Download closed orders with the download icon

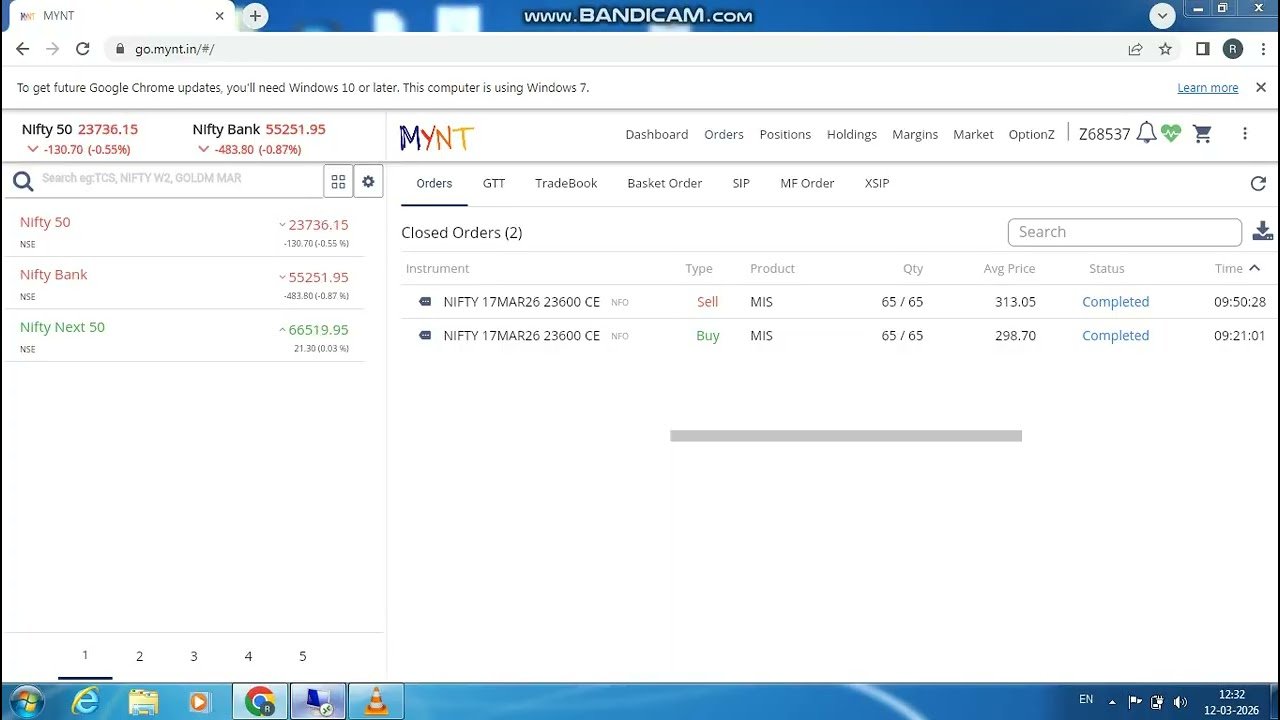pyautogui.click(x=1262, y=230)
